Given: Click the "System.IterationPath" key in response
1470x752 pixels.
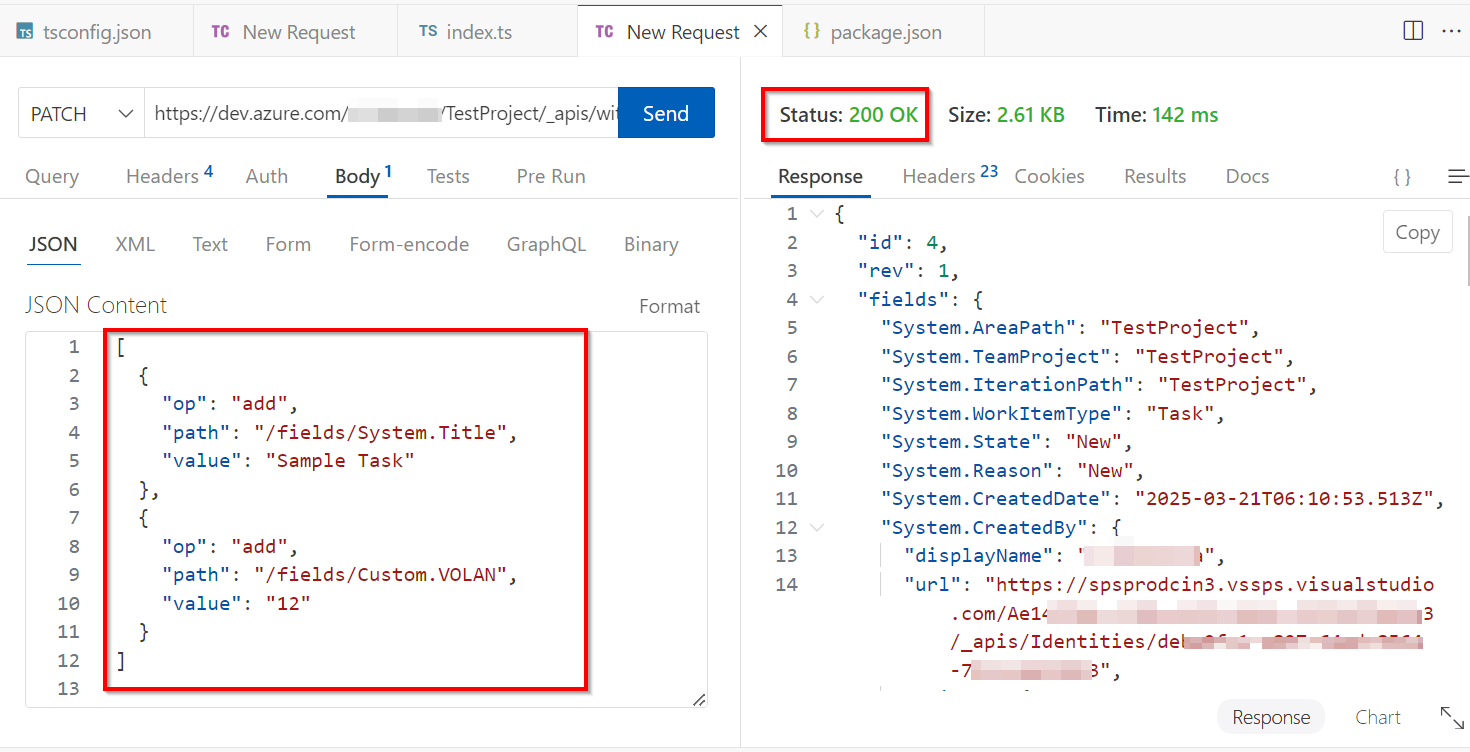Looking at the screenshot, I should pyautogui.click(x=1007, y=384).
